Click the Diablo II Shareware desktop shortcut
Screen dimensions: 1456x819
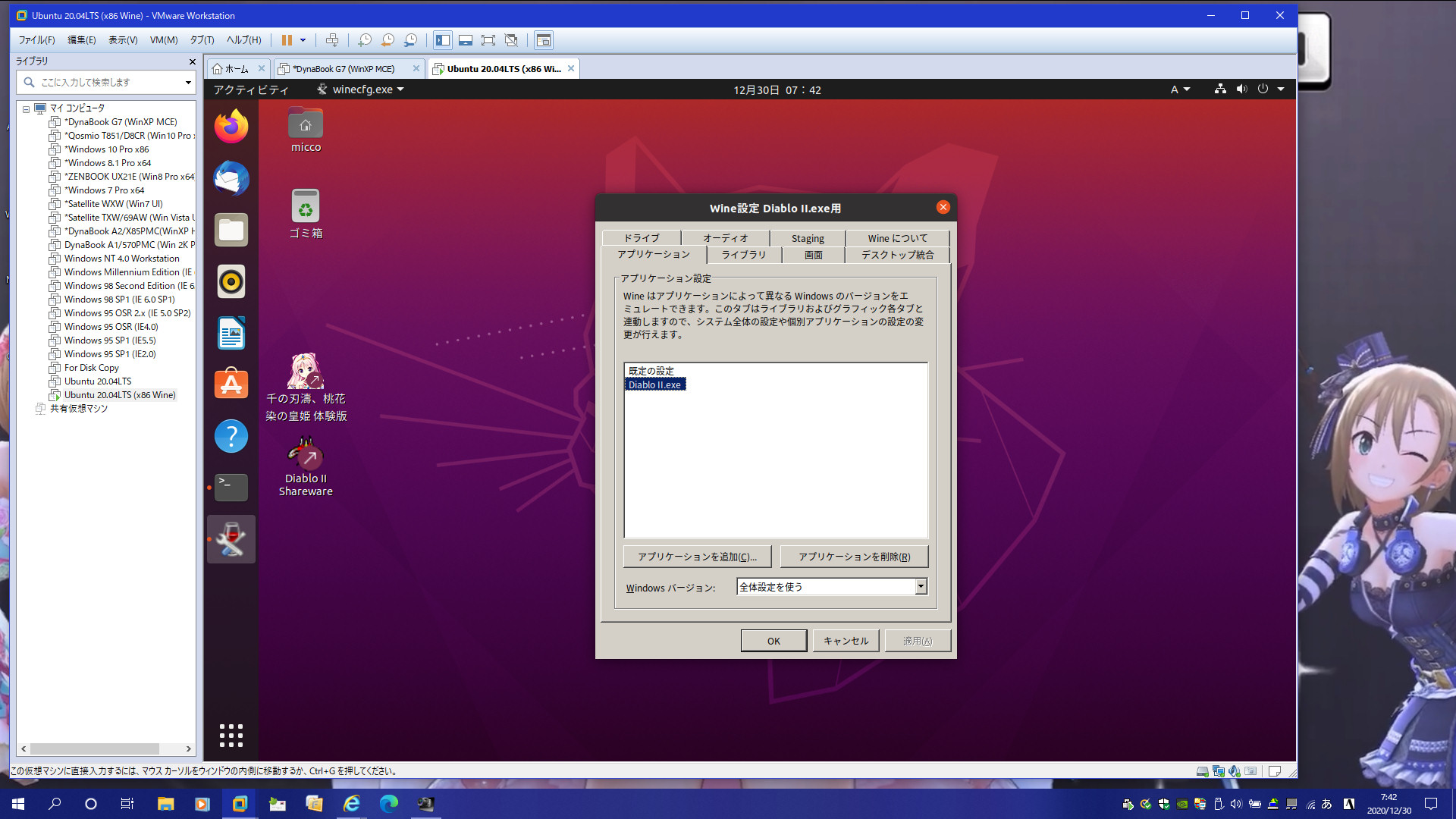tap(306, 467)
